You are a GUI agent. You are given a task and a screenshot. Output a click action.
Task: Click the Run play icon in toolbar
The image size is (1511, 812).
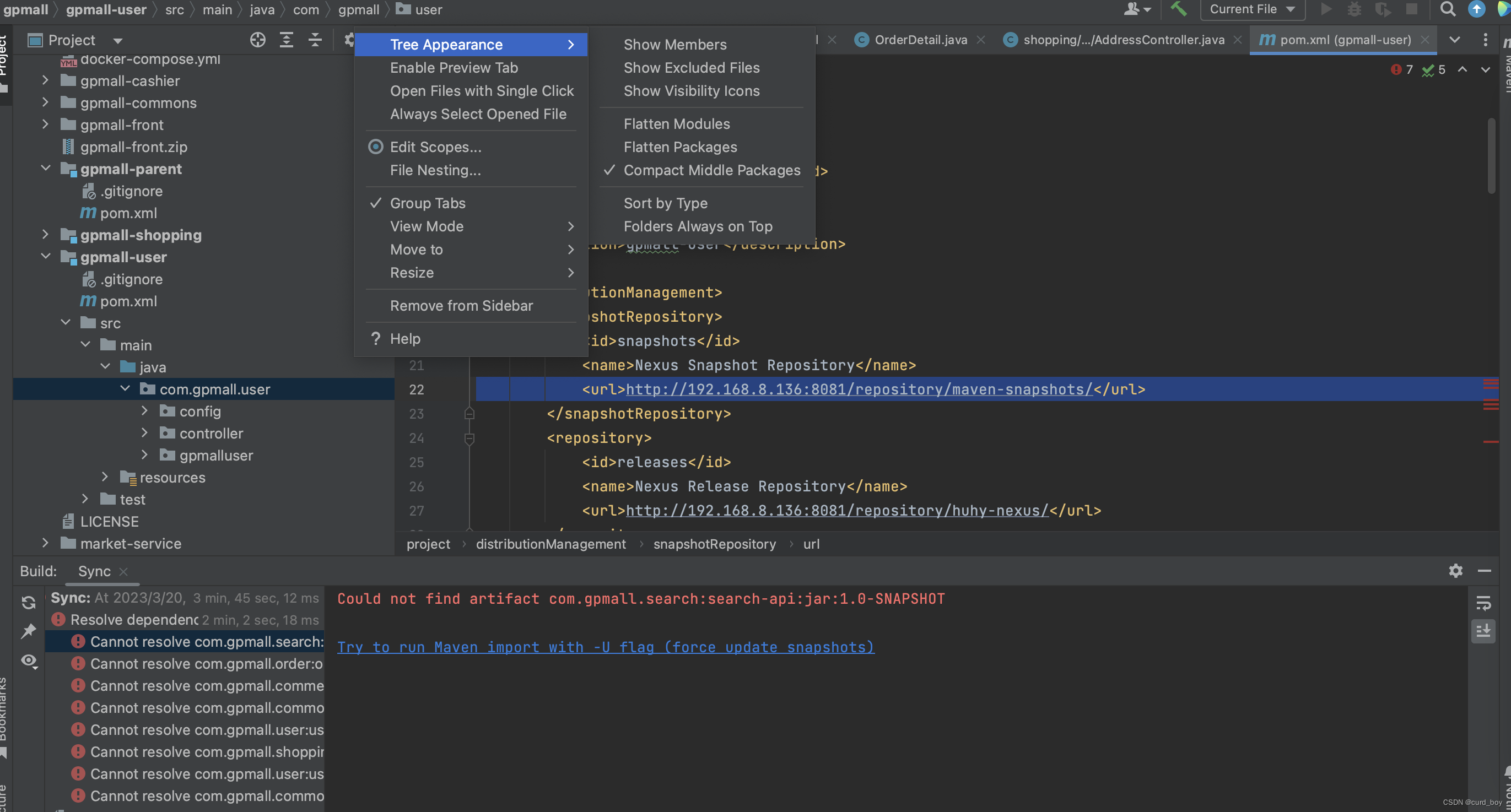(x=1326, y=9)
